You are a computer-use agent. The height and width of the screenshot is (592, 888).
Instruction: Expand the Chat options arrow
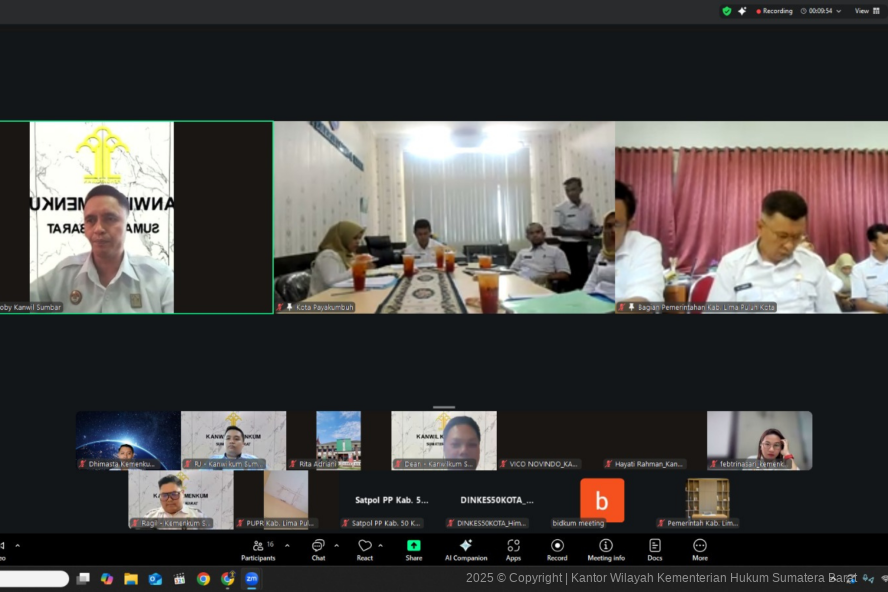336,546
